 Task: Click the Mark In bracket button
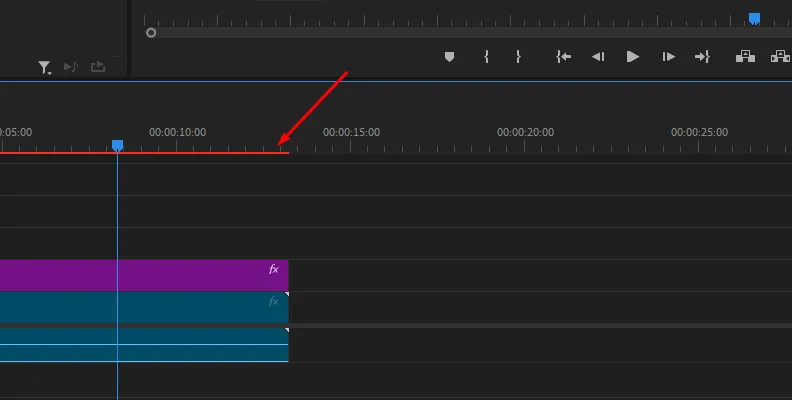pyautogui.click(x=486, y=57)
